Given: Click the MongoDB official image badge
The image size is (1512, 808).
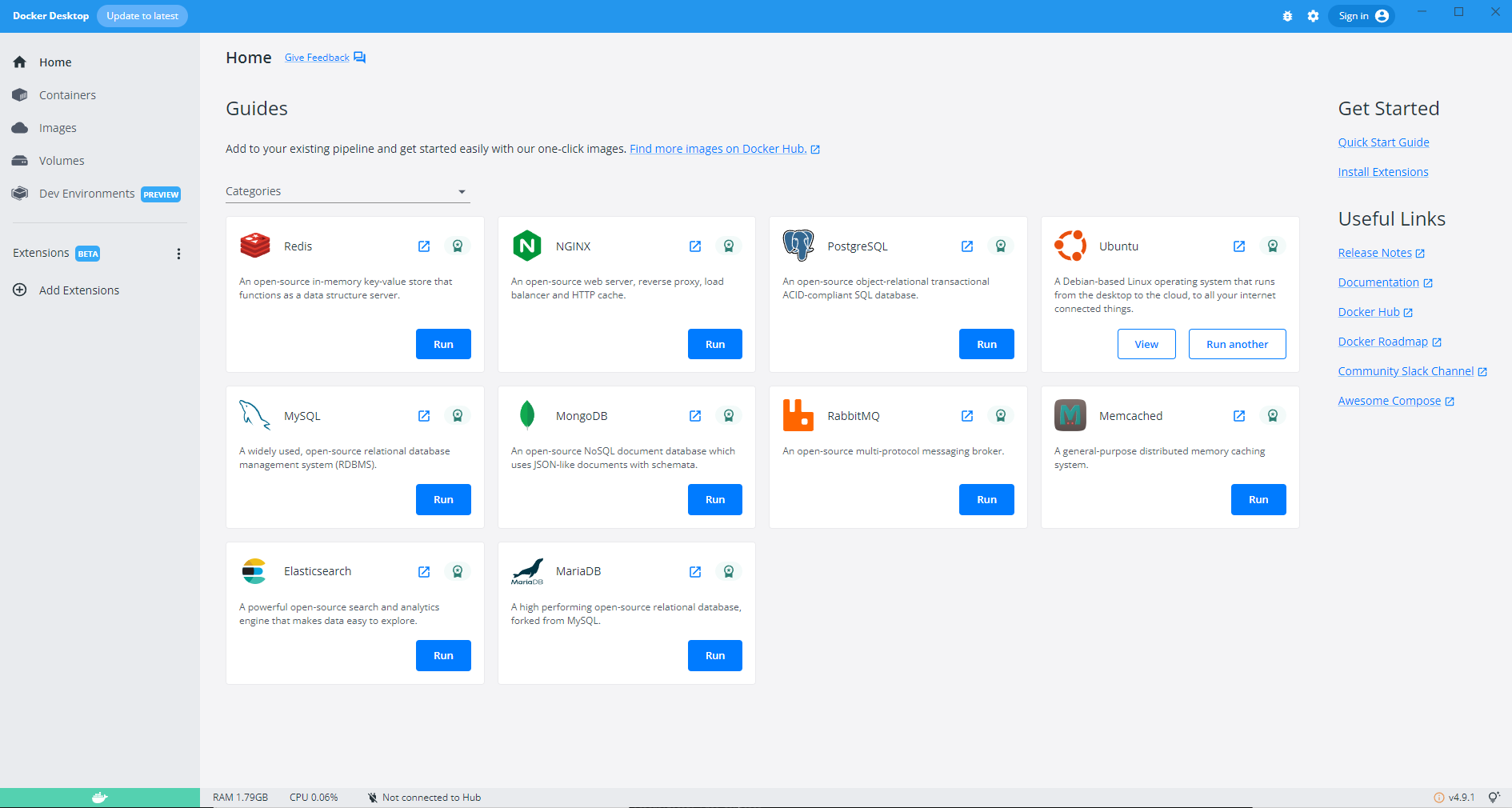Looking at the screenshot, I should coord(729,416).
